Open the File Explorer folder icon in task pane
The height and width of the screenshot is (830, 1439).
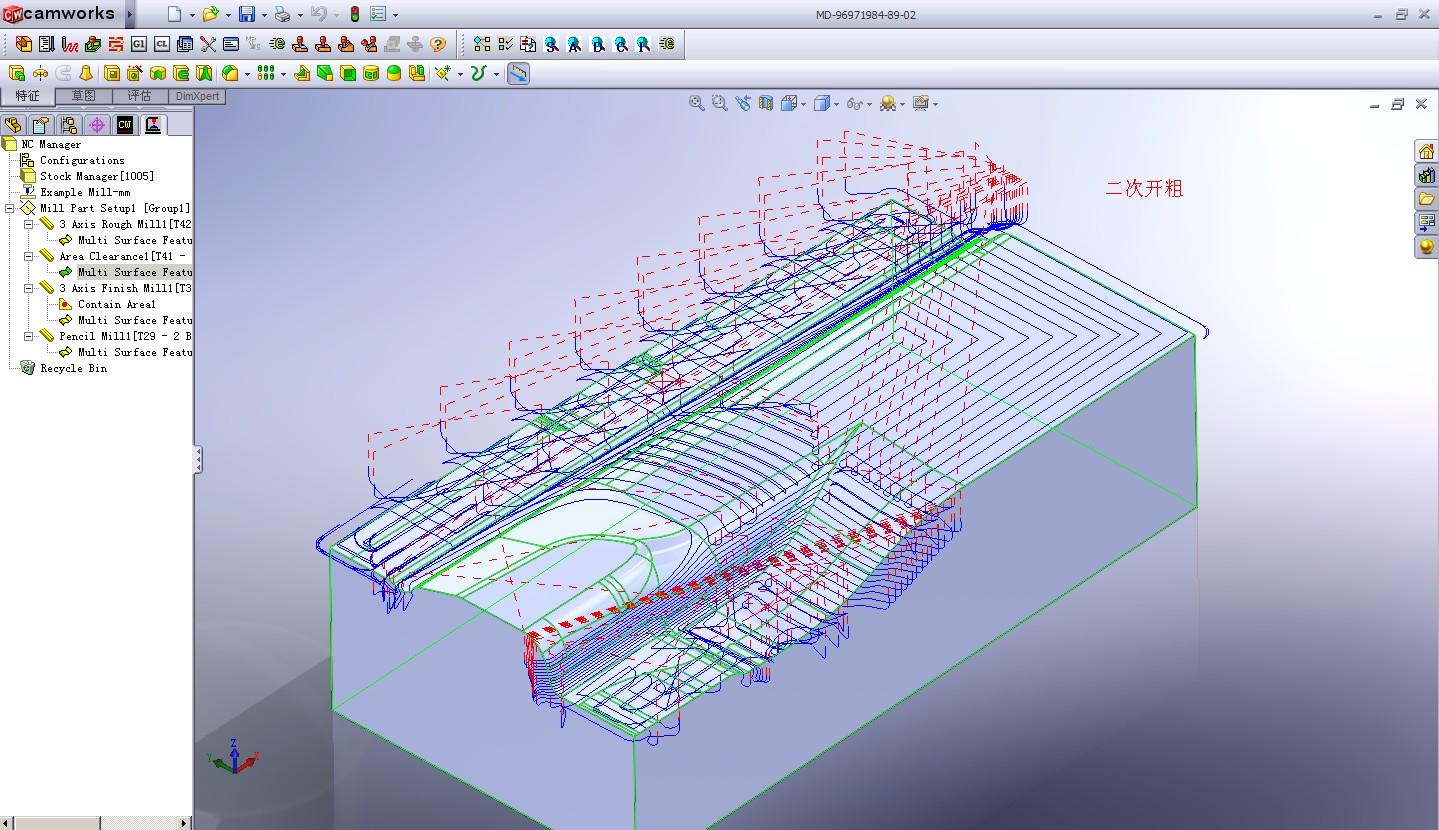click(1426, 199)
